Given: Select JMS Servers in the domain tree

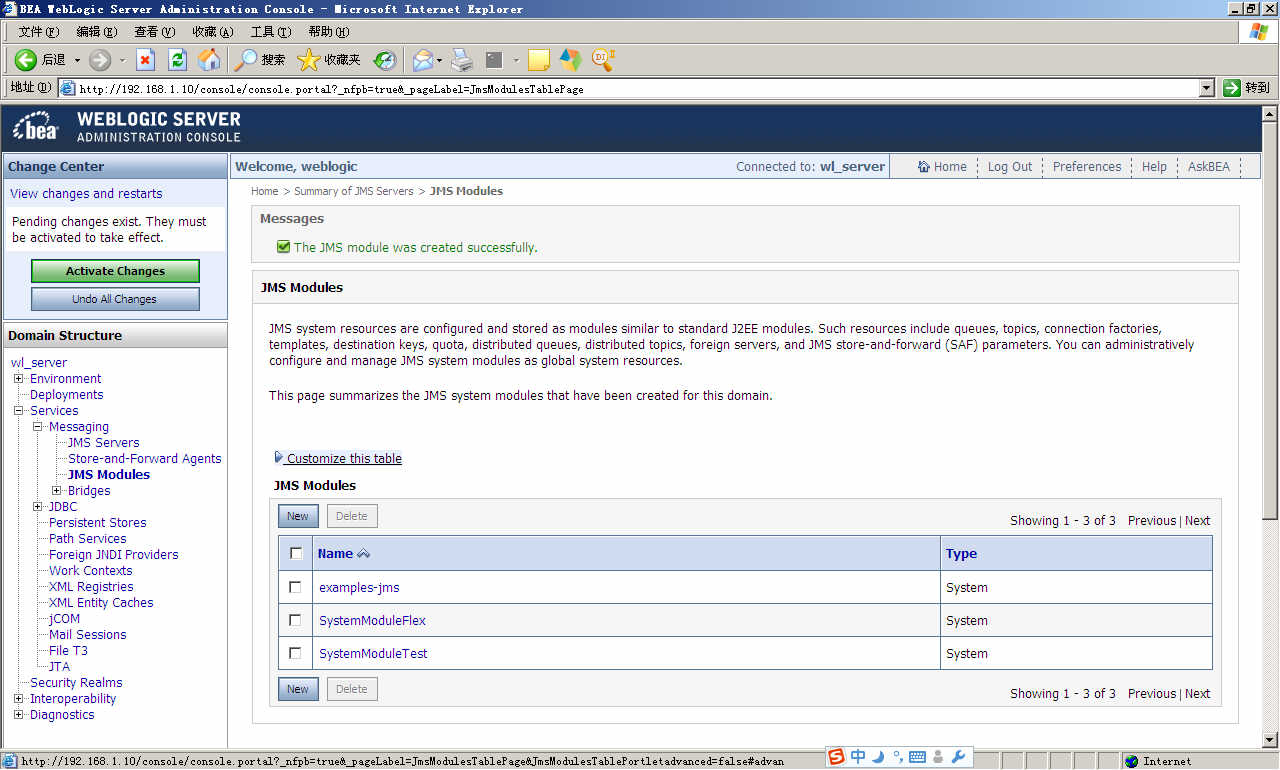Looking at the screenshot, I should pyautogui.click(x=104, y=443).
